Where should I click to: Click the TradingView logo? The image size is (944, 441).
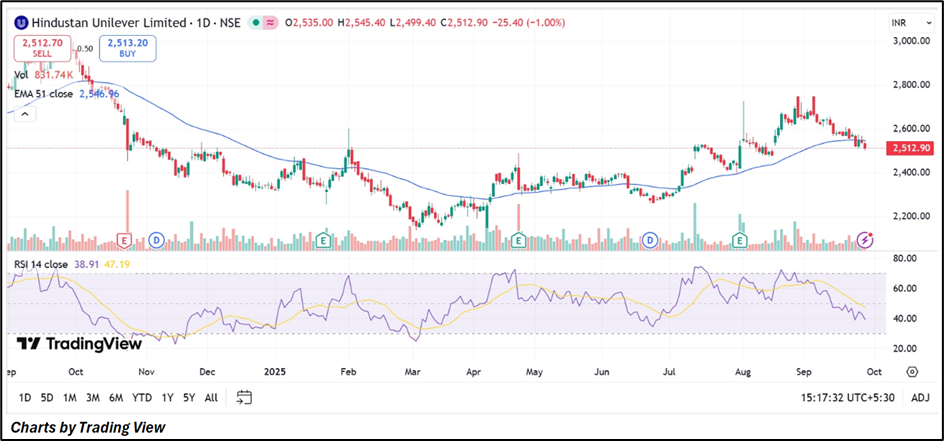tap(79, 344)
